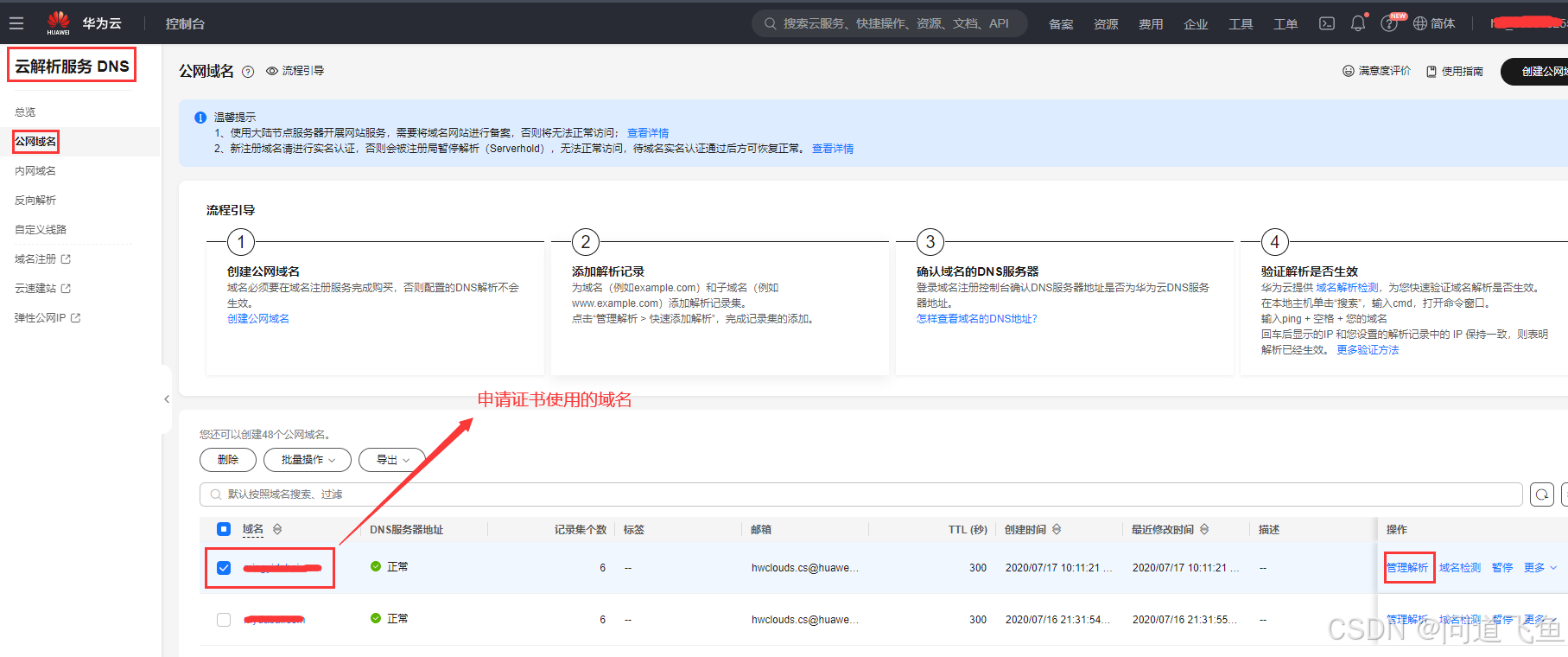Image resolution: width=1568 pixels, height=657 pixels.
Task: Open the help question mark icon
Action: point(1389,24)
